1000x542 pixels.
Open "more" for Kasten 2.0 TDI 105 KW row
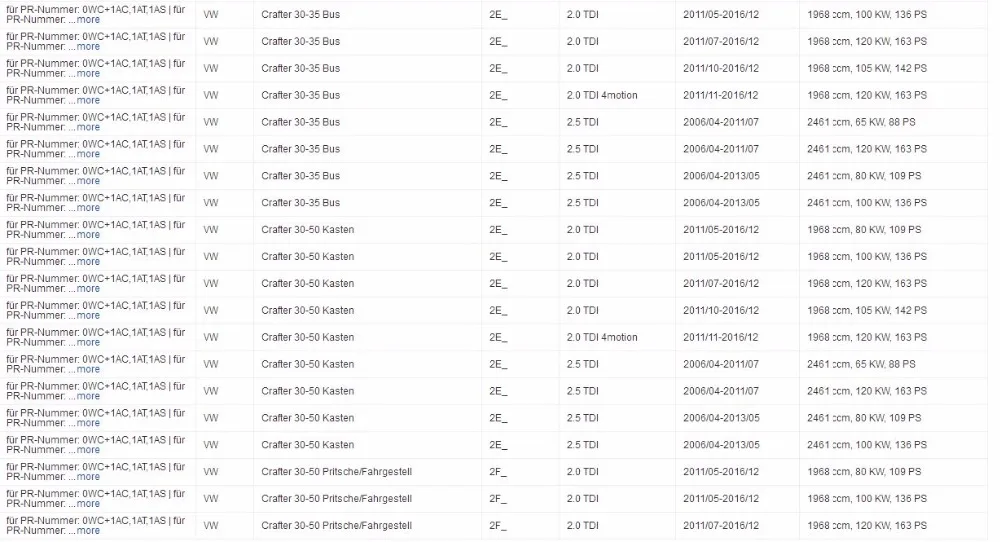[88, 316]
